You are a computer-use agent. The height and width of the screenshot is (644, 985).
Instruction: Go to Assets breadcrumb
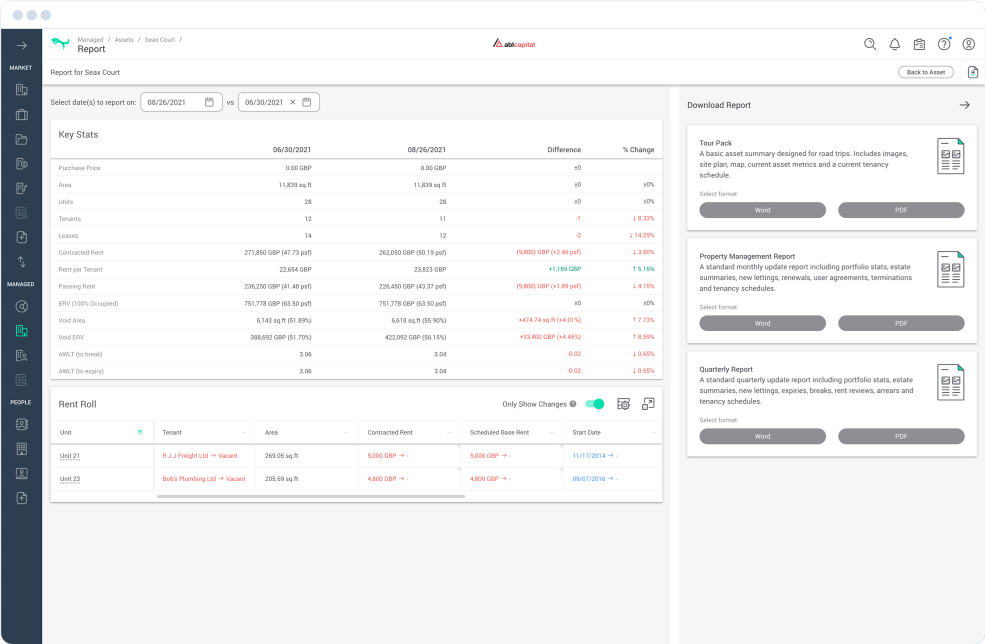(x=124, y=40)
